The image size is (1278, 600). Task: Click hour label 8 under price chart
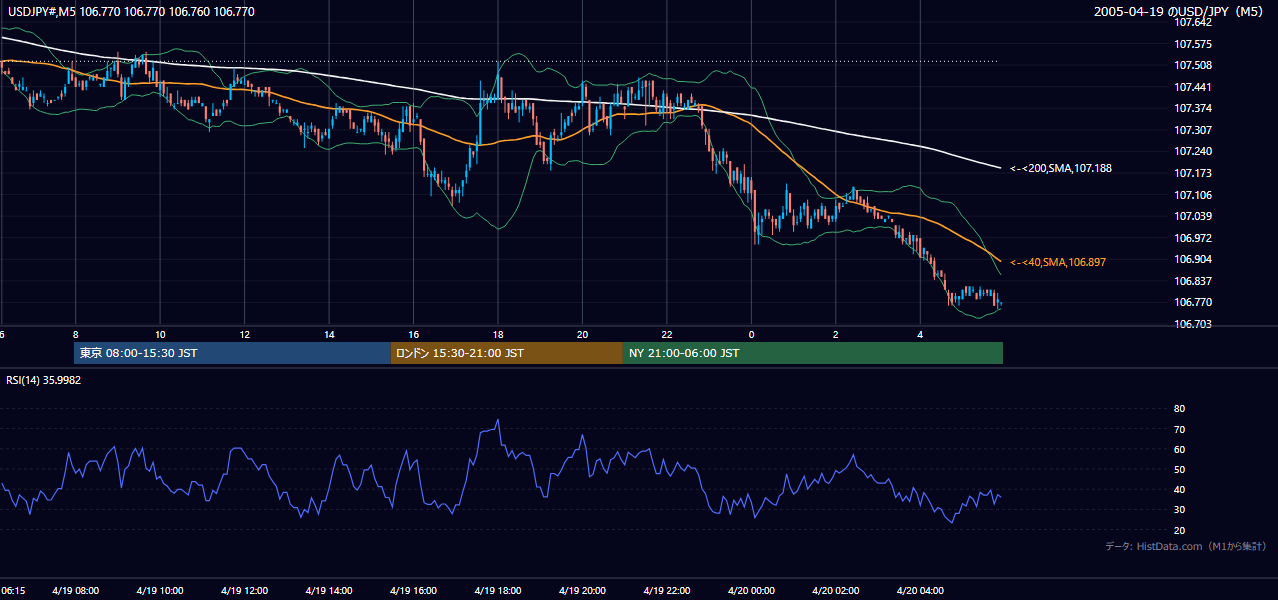coord(76,334)
